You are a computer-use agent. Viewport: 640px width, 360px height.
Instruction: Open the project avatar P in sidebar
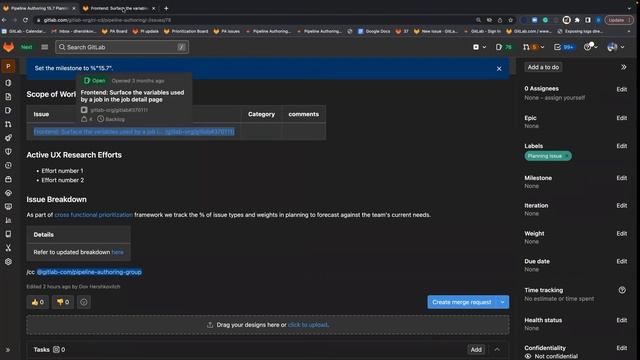tap(8, 67)
